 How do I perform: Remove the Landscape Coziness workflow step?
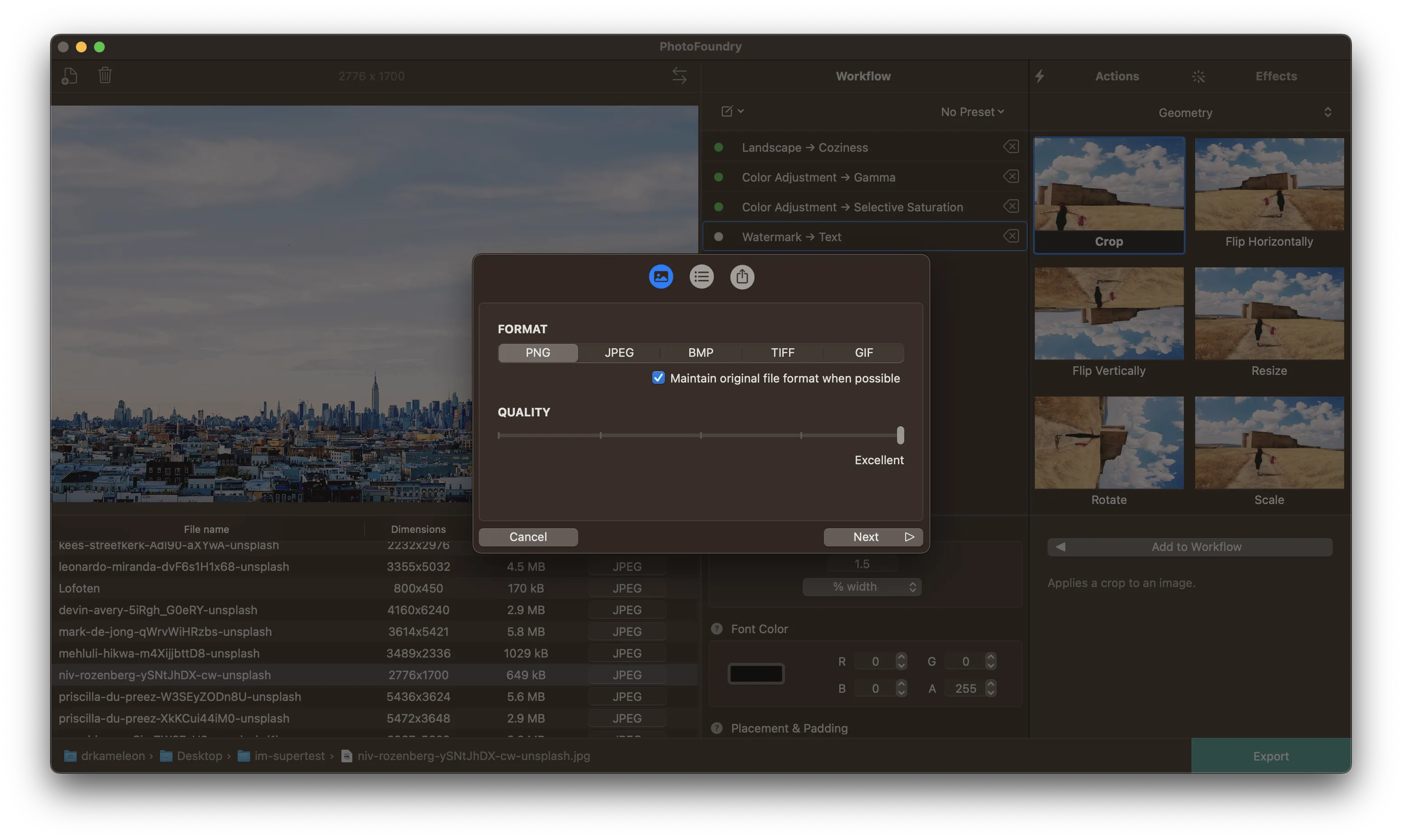tap(1011, 147)
